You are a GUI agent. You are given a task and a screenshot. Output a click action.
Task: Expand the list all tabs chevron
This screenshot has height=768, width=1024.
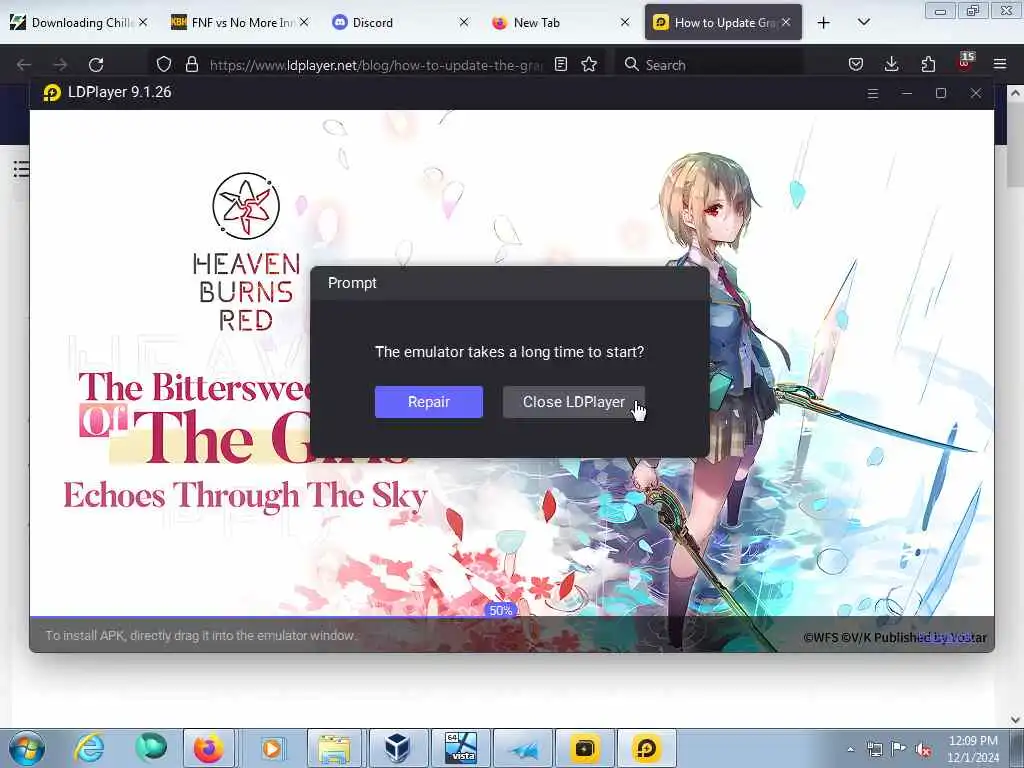tap(864, 22)
